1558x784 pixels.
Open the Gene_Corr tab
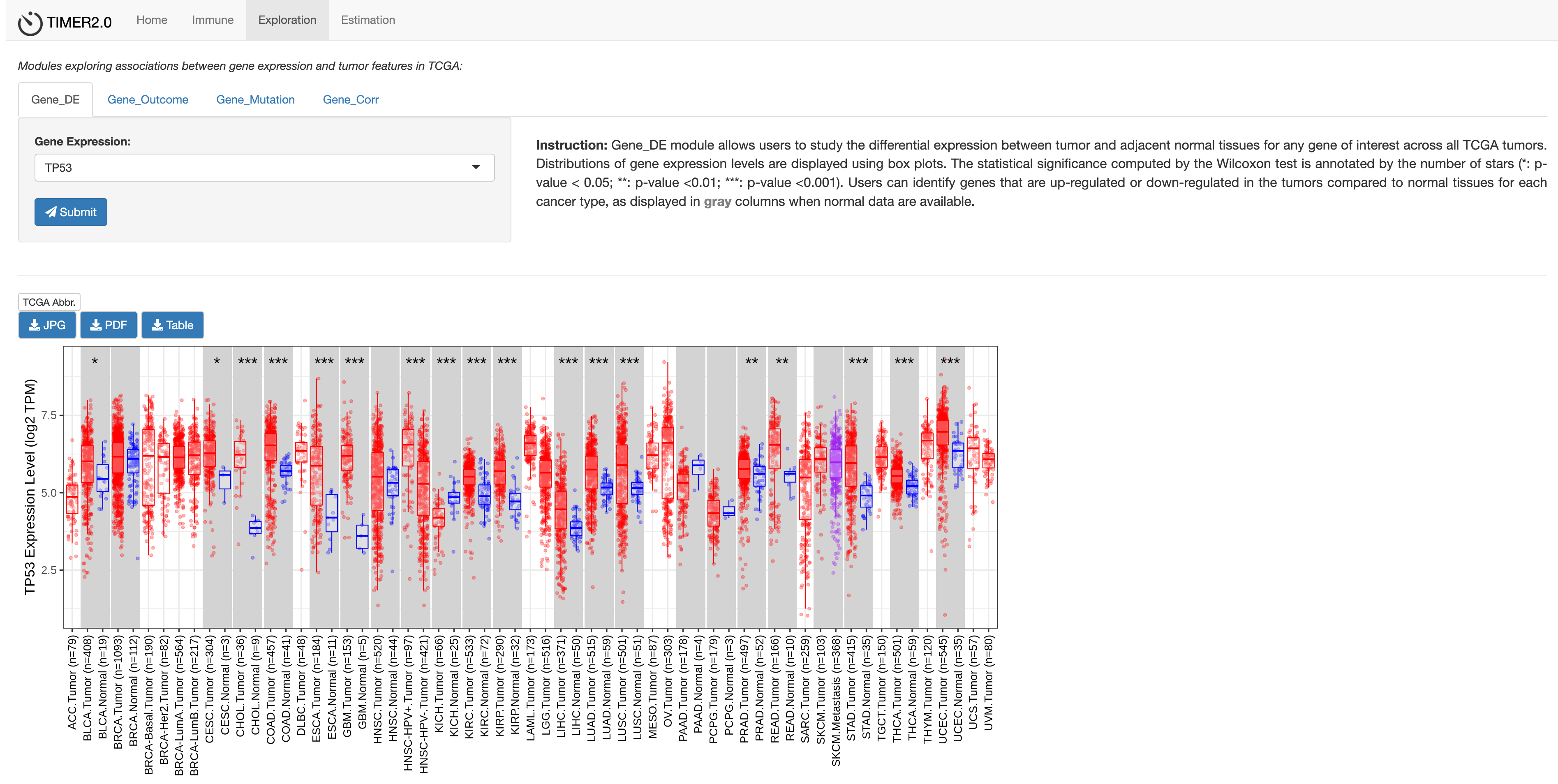coord(350,100)
